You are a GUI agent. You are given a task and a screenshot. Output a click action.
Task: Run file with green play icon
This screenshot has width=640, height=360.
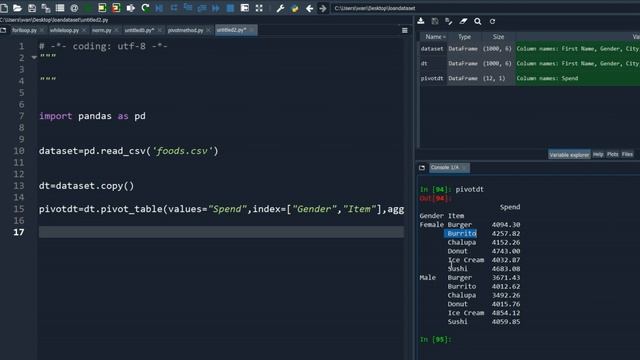pos(88,8)
